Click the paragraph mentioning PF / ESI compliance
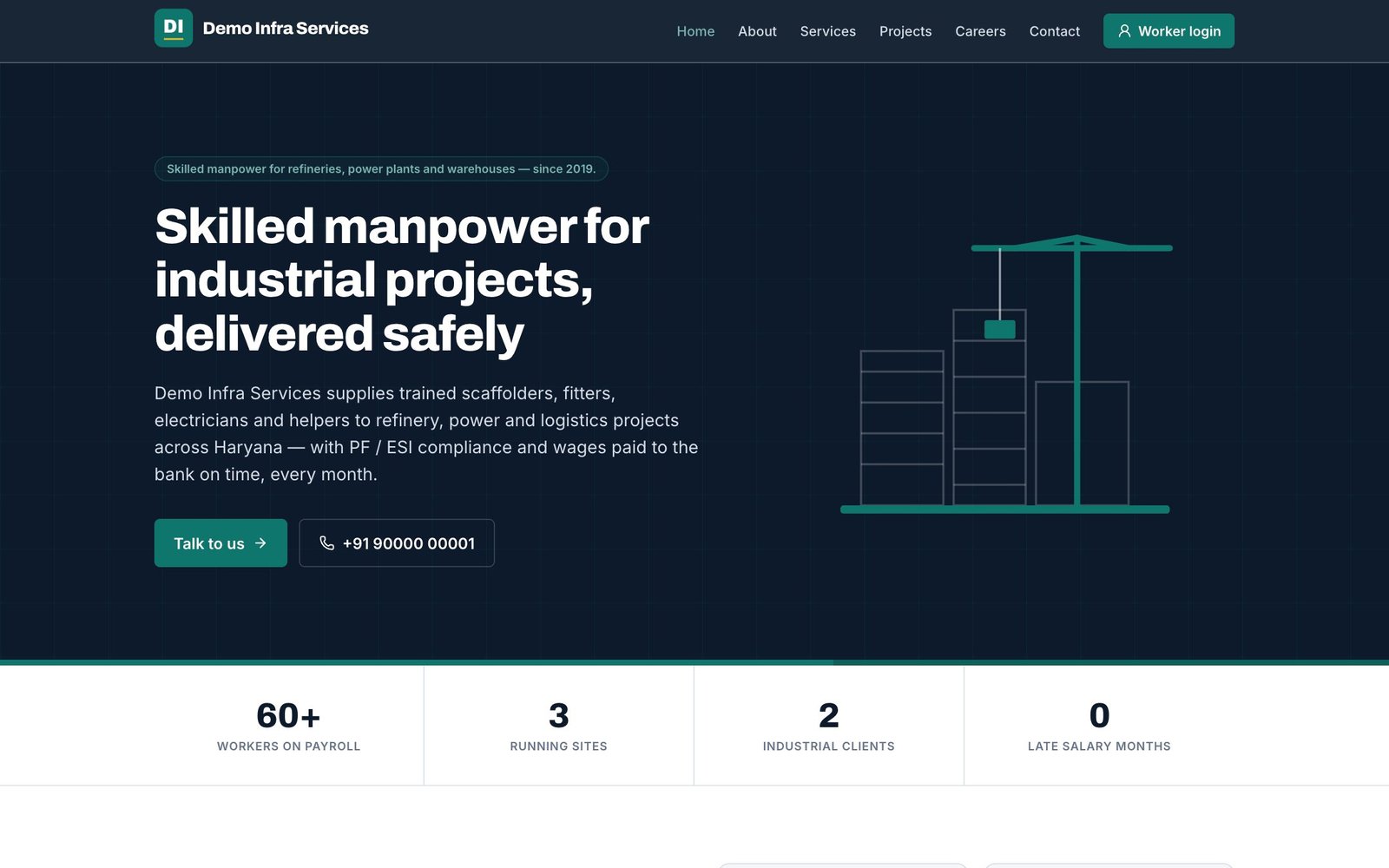The image size is (1389, 868). [x=426, y=434]
